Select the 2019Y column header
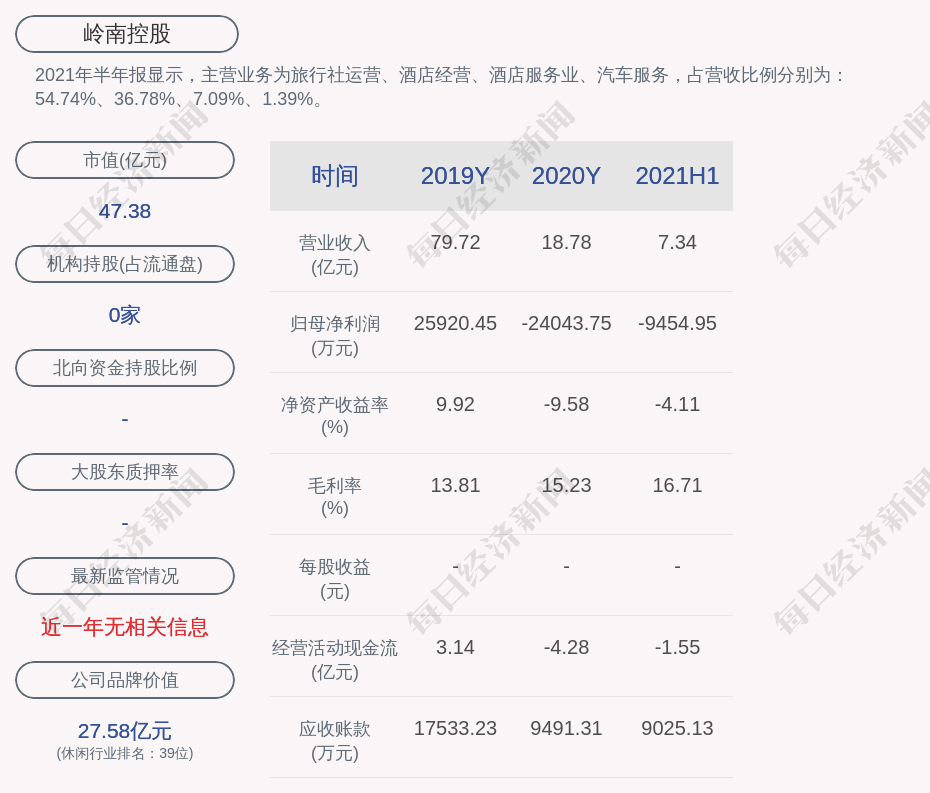Screen dimensions: 930x793 point(455,176)
